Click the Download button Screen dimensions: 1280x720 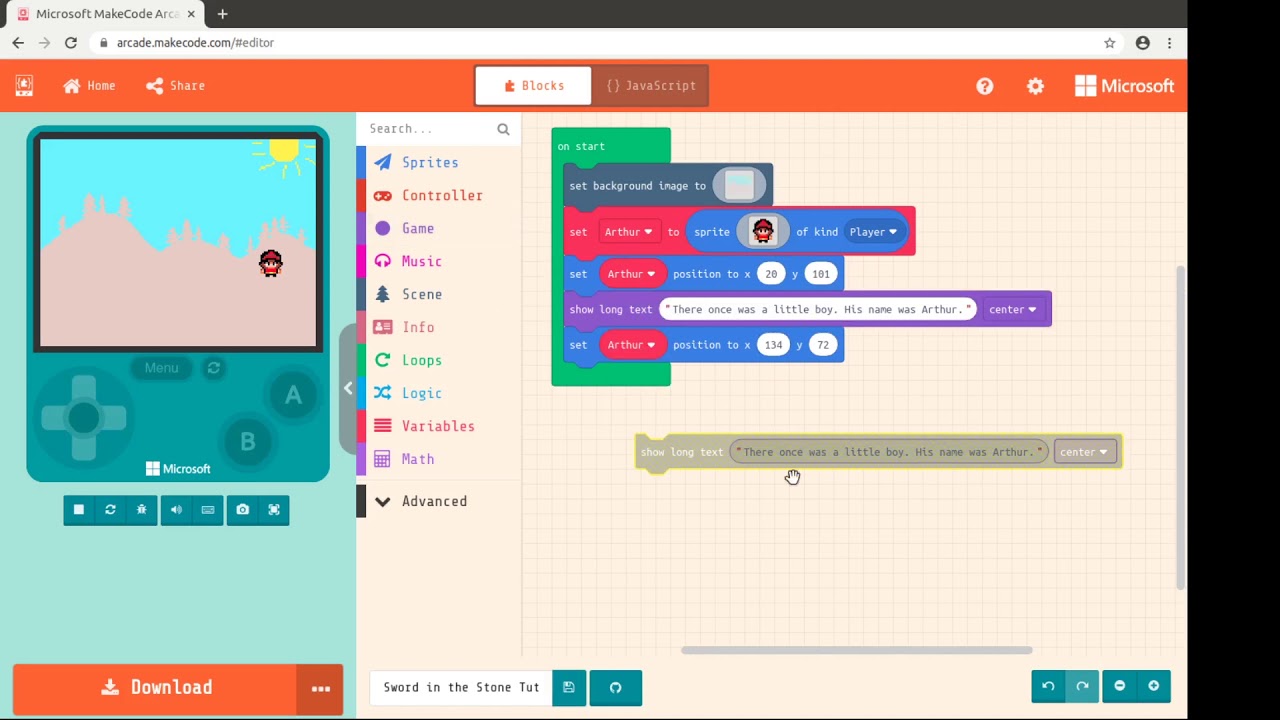click(155, 688)
